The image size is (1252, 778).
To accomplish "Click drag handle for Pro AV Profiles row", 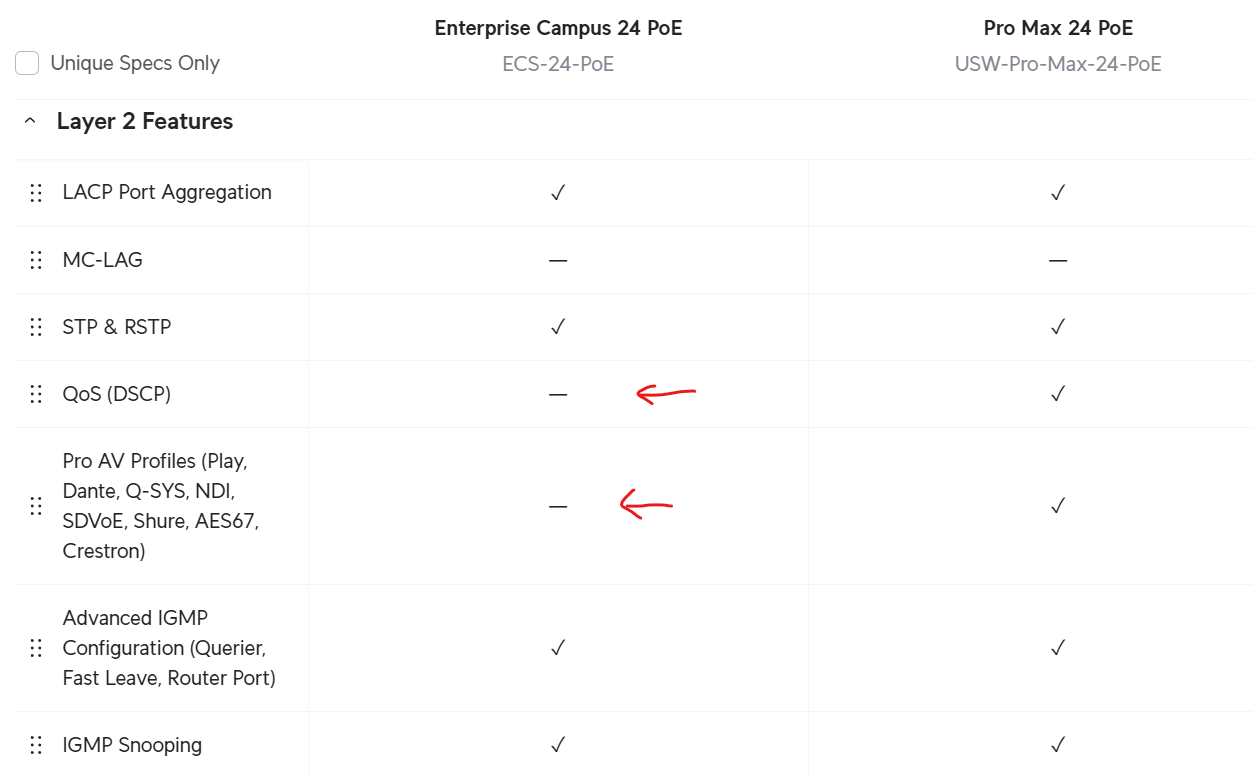I will [x=36, y=506].
